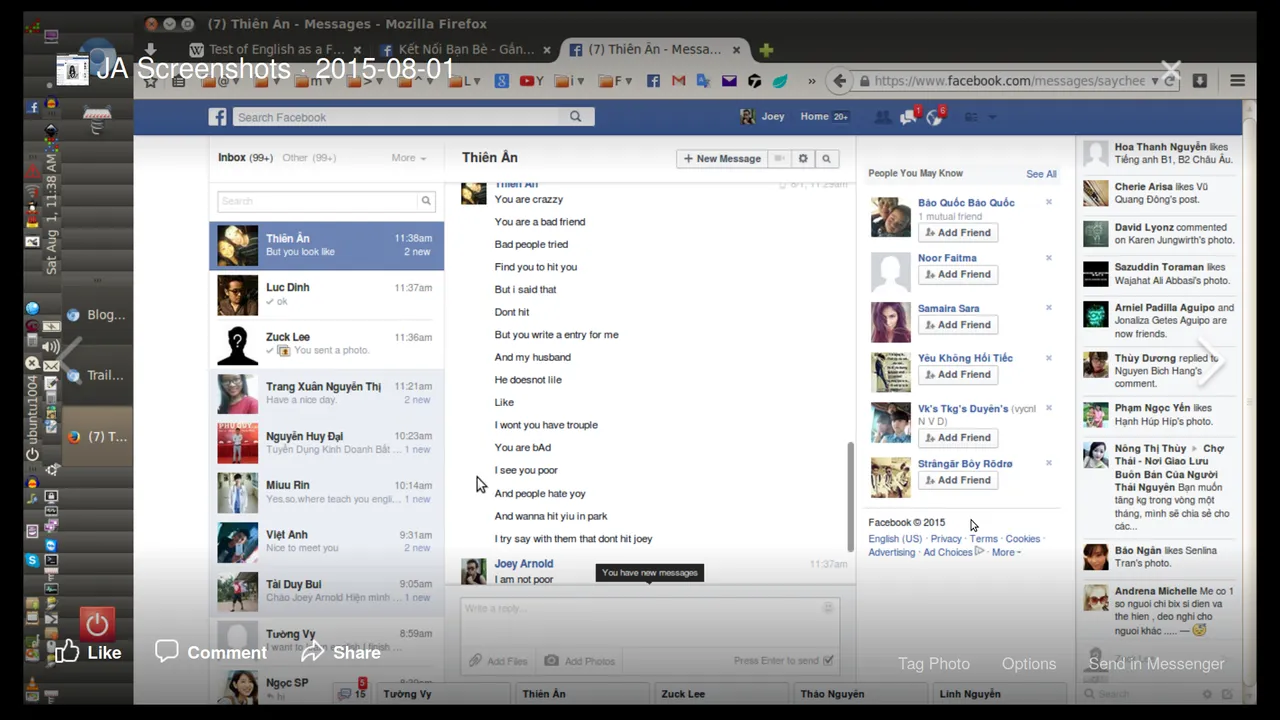Open the Tài Duy Bui conversation
The height and width of the screenshot is (720, 1280).
[326, 591]
